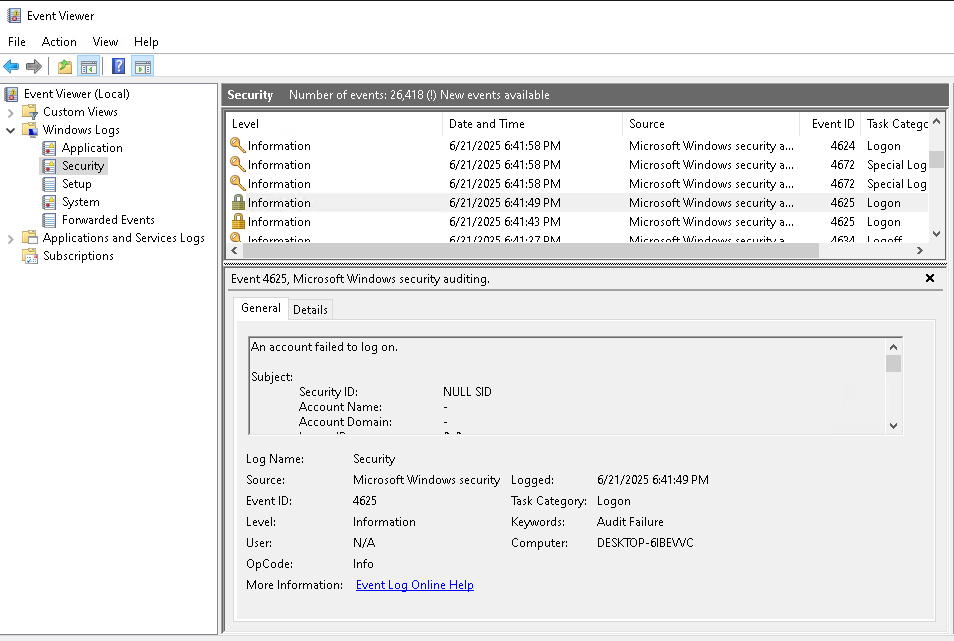Open the Event Log Online Help link
954x641 pixels.
point(415,585)
